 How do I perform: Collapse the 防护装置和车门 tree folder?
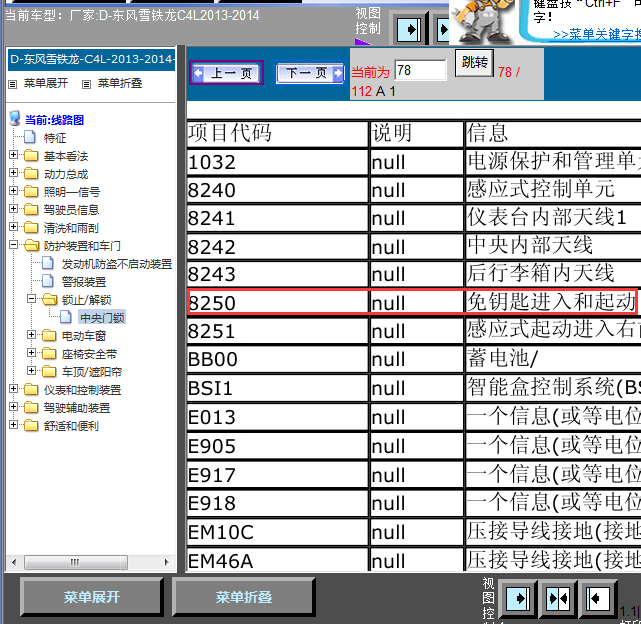click(x=13, y=246)
